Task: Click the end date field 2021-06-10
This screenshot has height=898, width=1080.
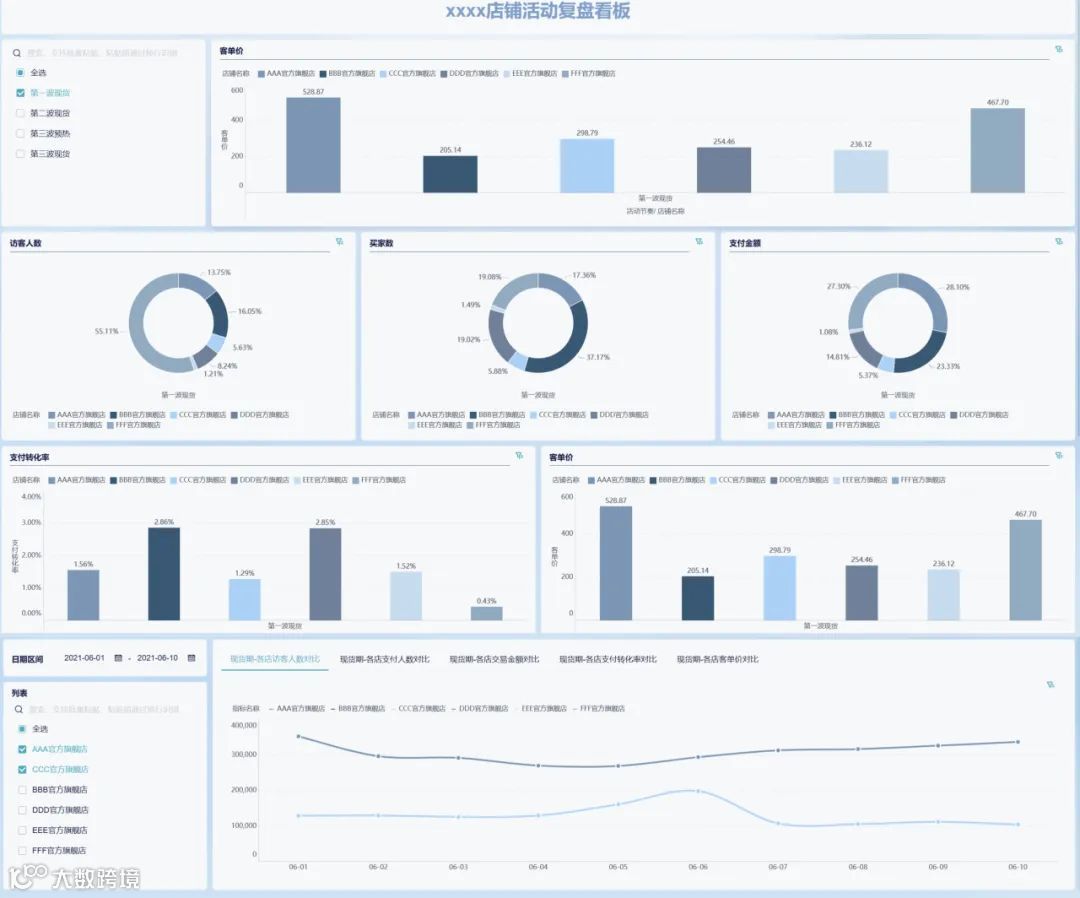Action: coord(157,658)
